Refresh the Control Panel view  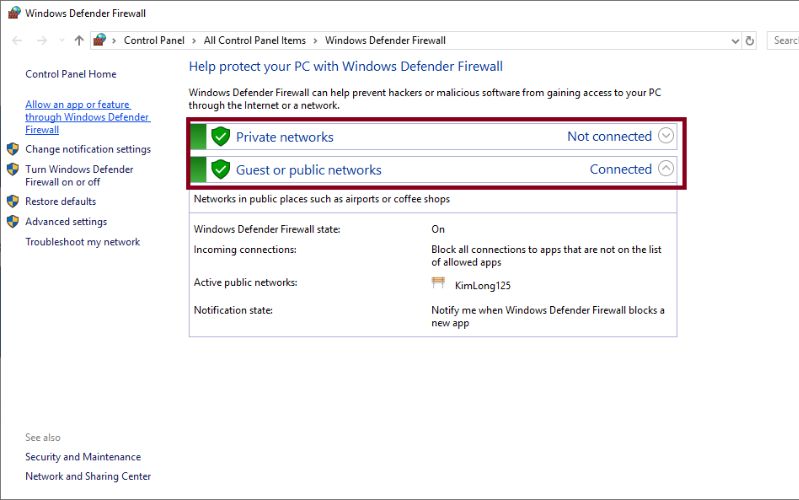coord(750,41)
